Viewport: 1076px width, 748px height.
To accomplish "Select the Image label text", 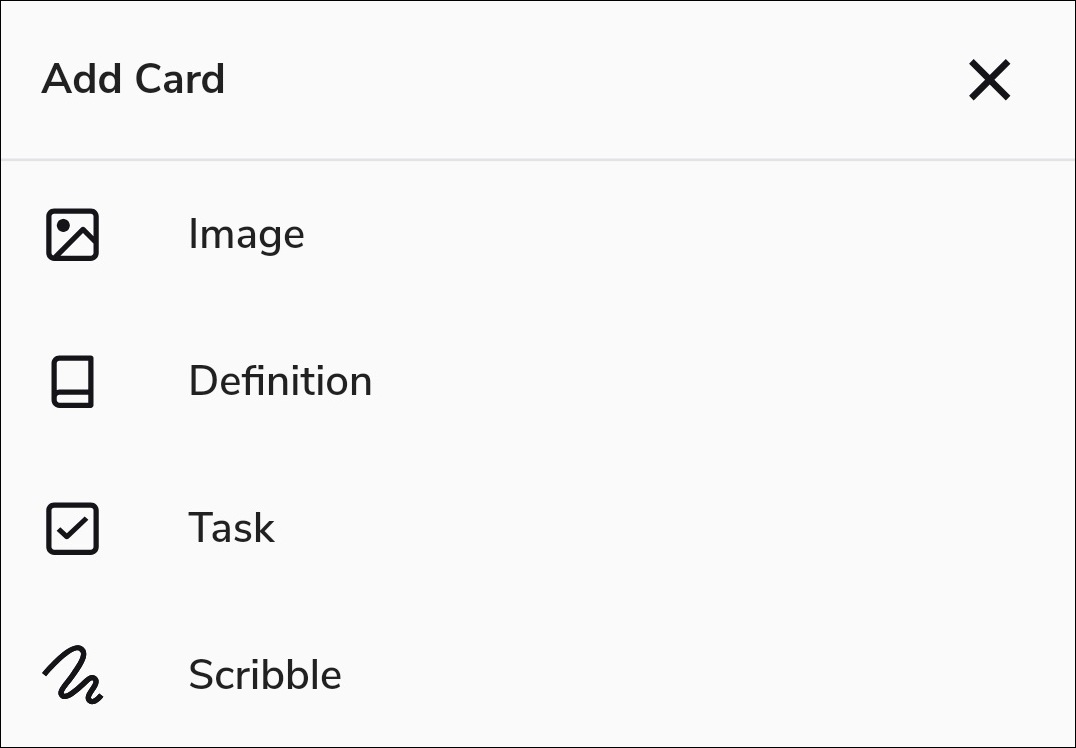I will [x=246, y=235].
